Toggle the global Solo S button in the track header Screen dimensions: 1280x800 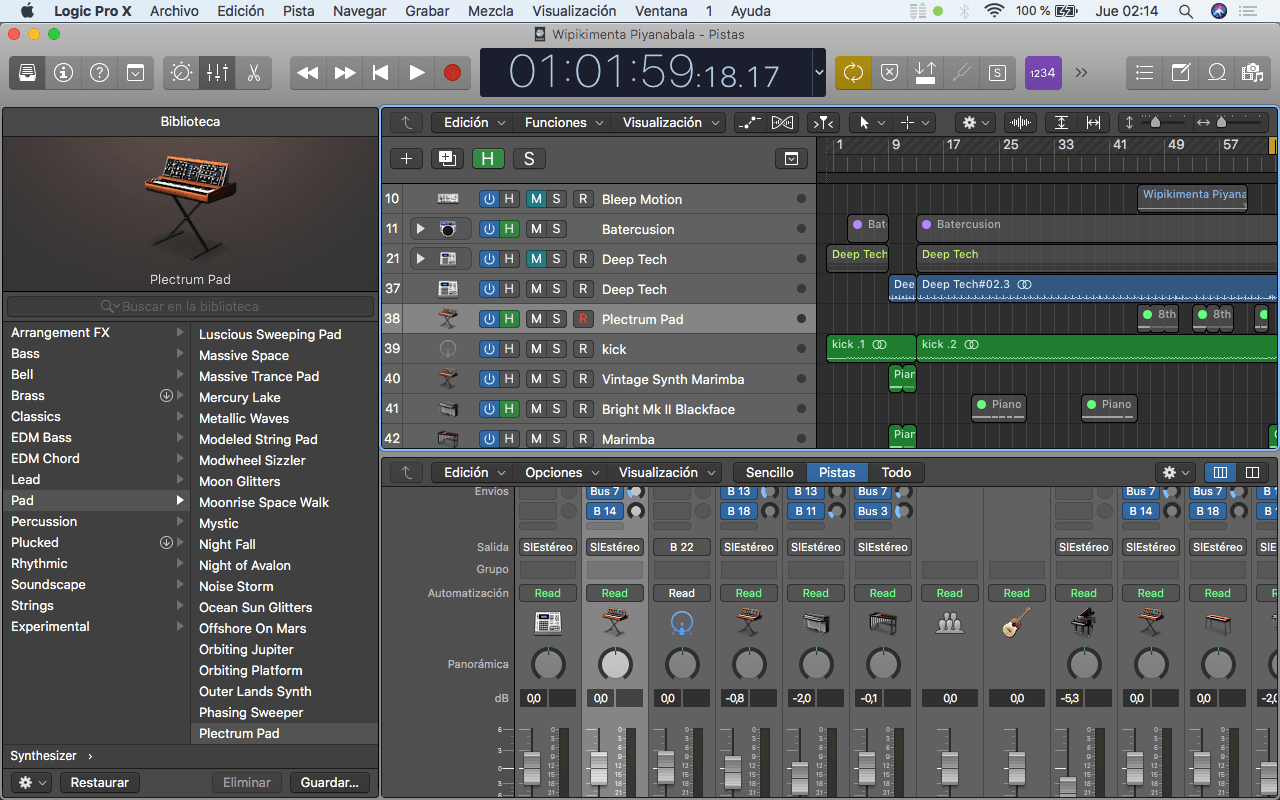tap(529, 158)
